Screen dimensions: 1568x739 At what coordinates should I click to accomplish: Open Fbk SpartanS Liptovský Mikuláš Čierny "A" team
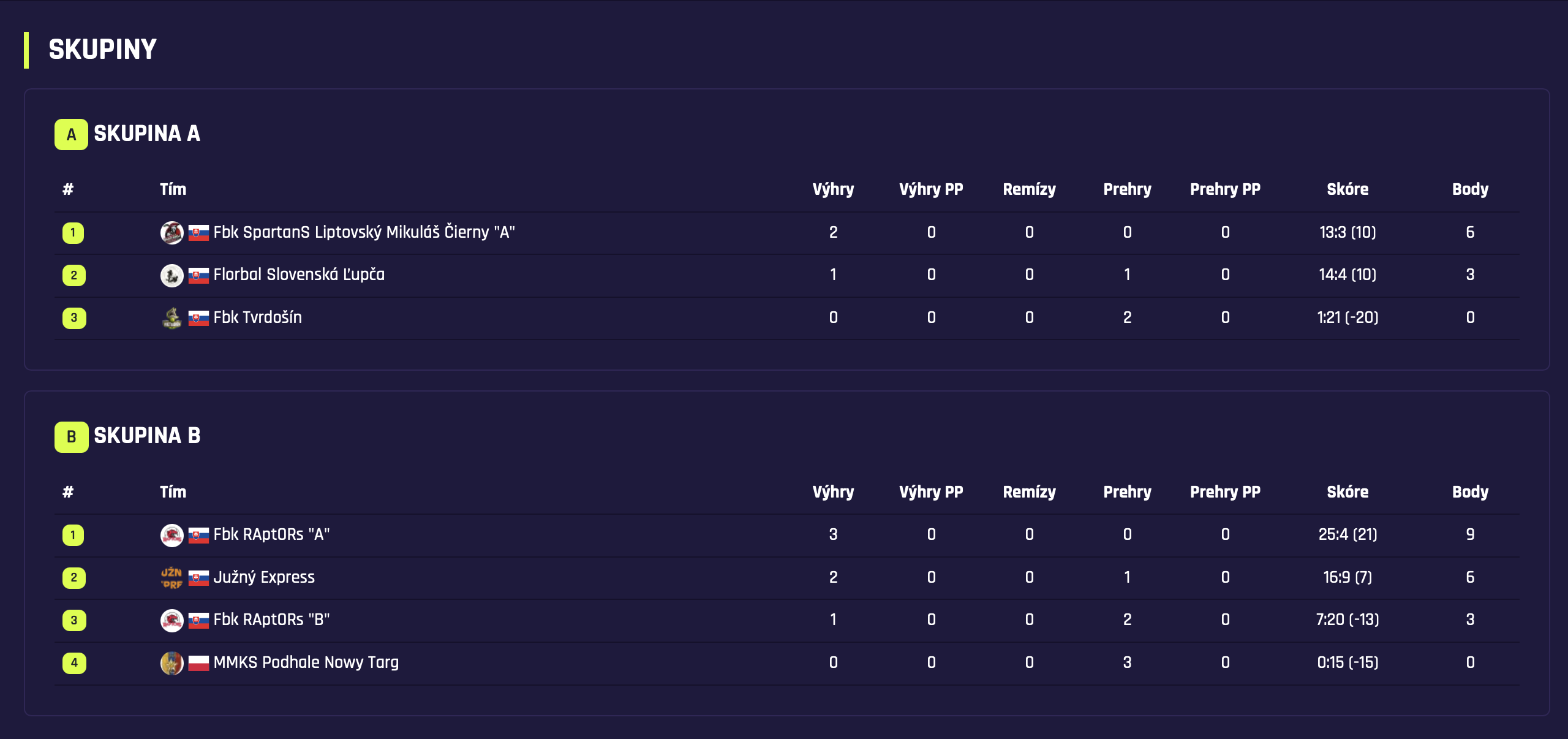point(364,232)
